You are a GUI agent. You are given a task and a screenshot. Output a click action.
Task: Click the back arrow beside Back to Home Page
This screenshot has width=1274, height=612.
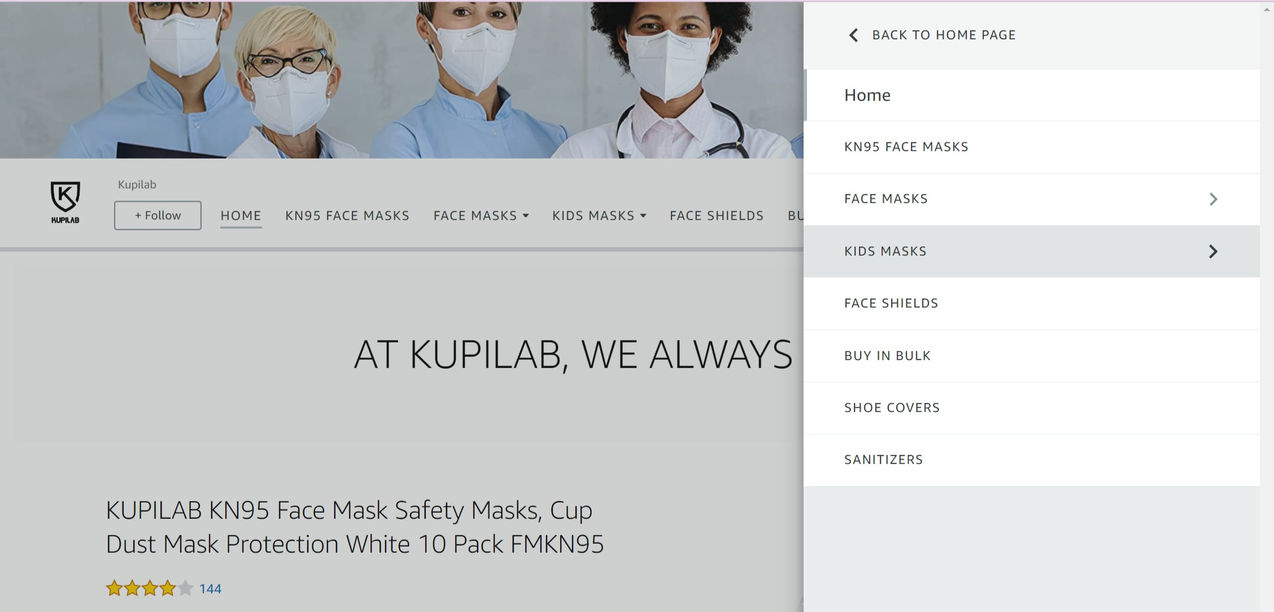[x=853, y=35]
